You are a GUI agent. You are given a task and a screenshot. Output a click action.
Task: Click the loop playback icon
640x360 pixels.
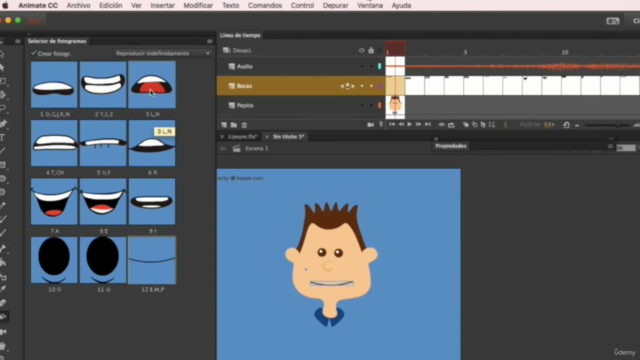click(451, 125)
